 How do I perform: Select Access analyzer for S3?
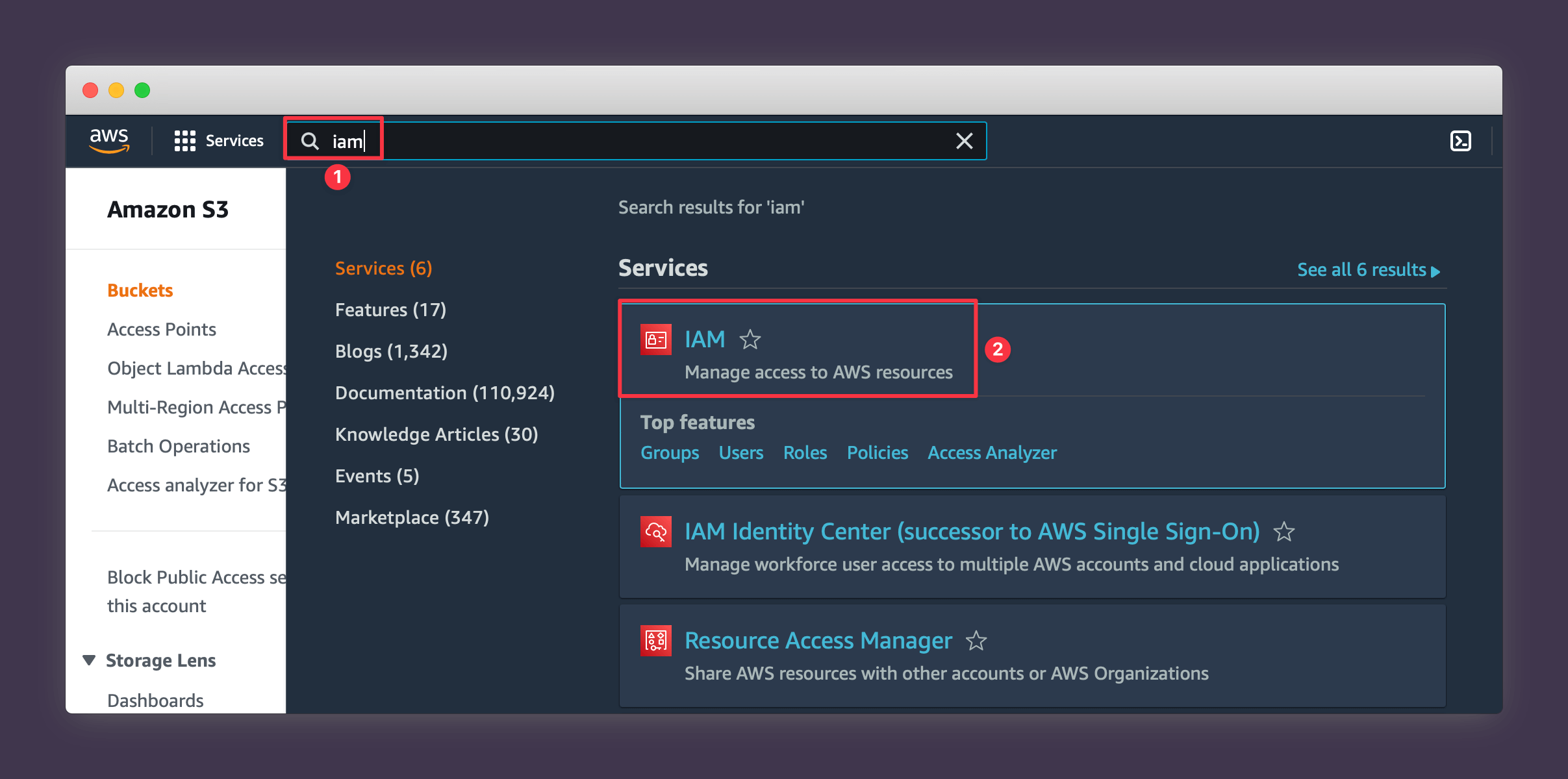[x=196, y=485]
